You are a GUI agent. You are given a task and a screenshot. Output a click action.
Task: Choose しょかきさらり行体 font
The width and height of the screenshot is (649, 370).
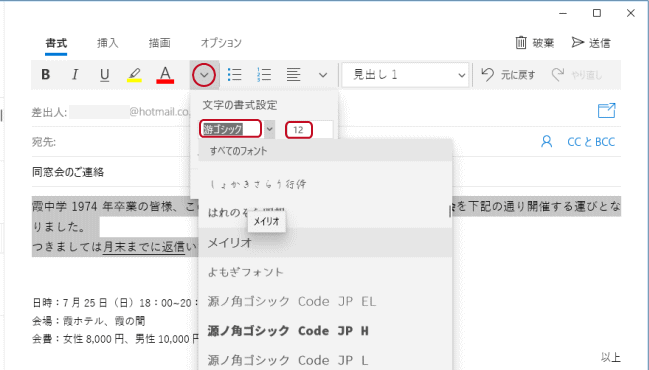(325, 184)
